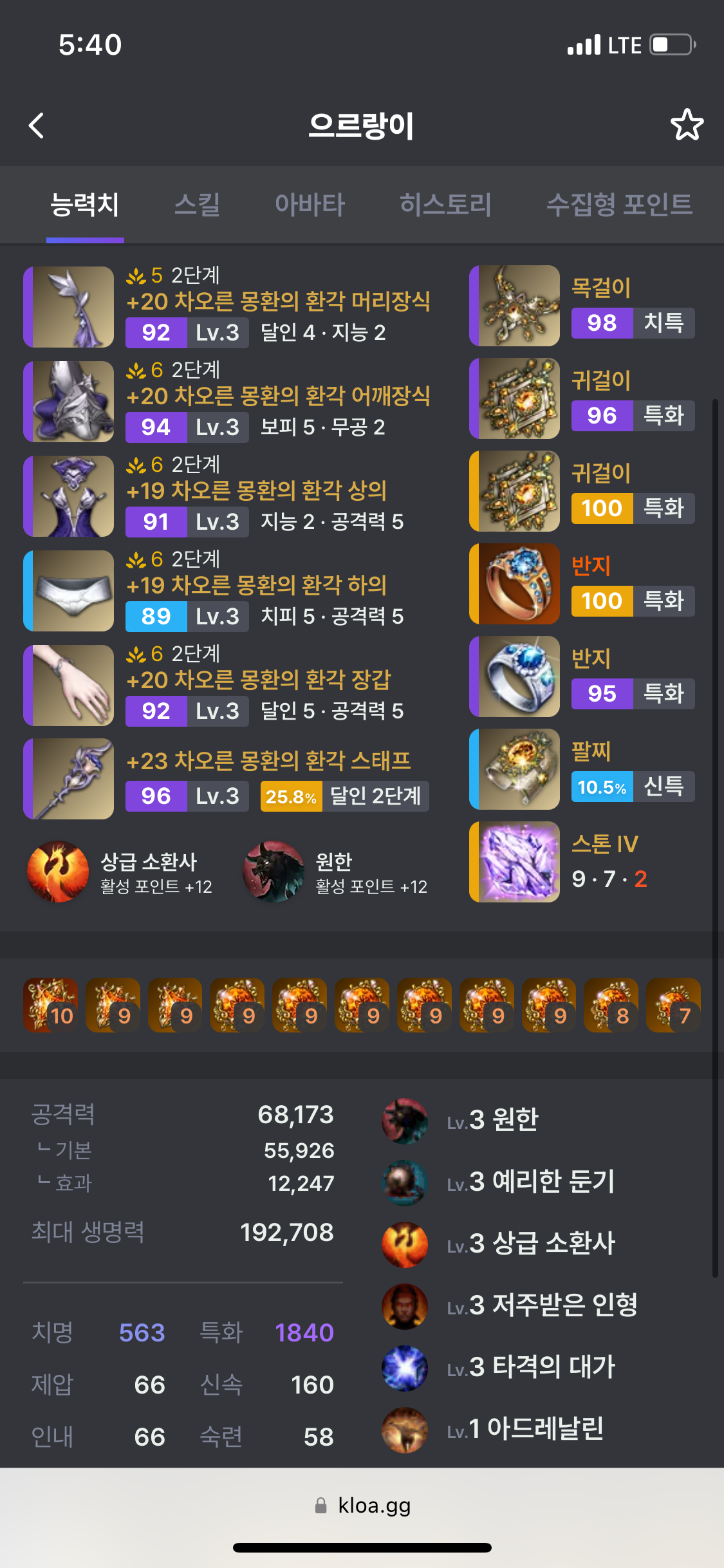Image resolution: width=724 pixels, height=1568 pixels.
Task: Tap the kloa.gg address bar
Action: (x=362, y=1506)
